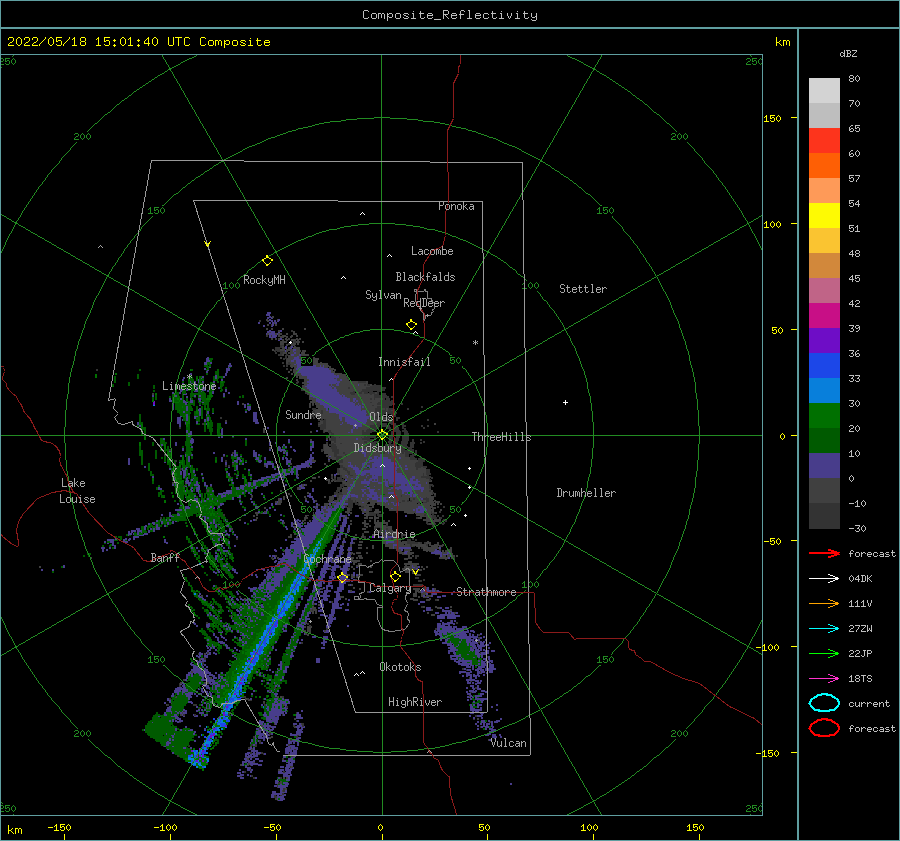Image resolution: width=900 pixels, height=841 pixels.
Task: Click the yellow diamond marker below RedDeer
Action: (411, 324)
